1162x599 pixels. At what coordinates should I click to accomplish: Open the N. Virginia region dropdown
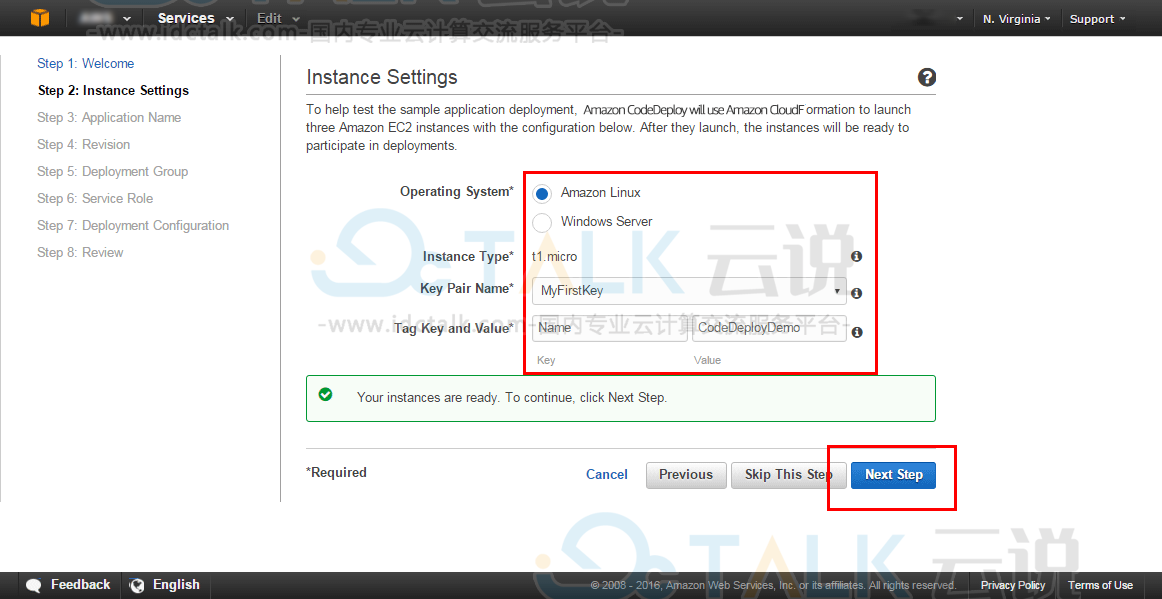(x=1017, y=19)
